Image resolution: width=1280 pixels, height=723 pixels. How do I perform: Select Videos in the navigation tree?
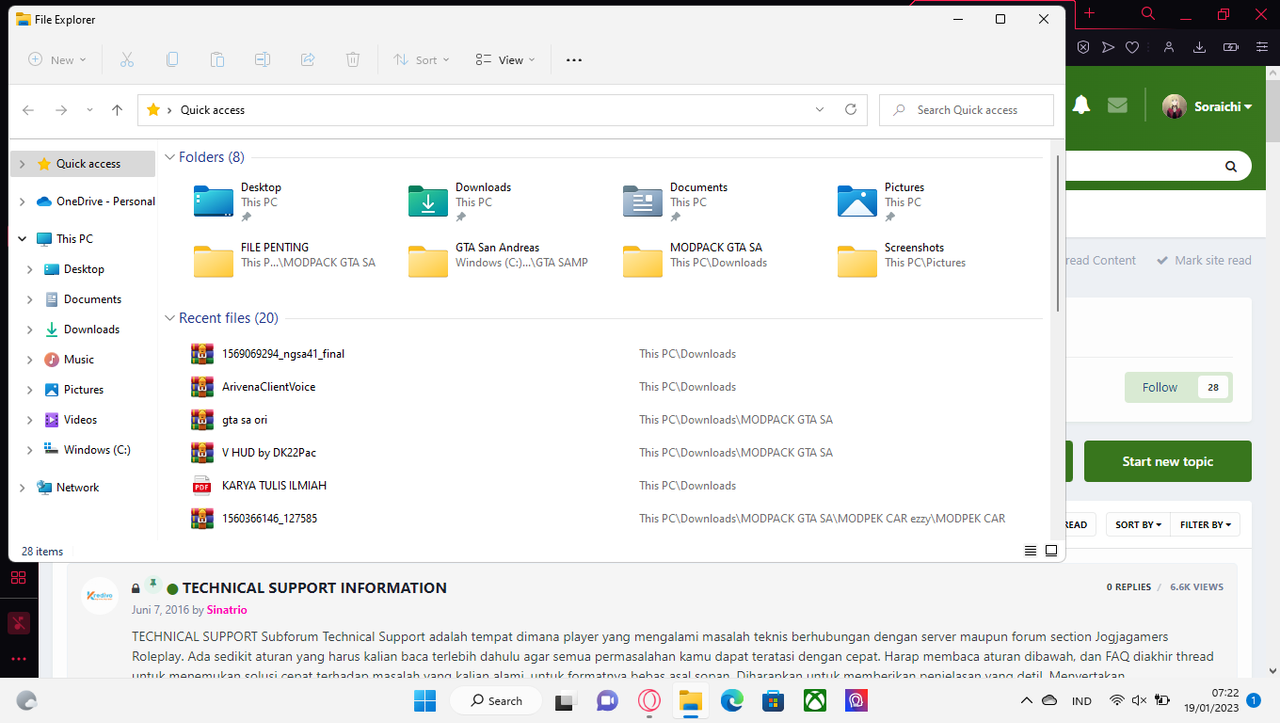click(80, 420)
